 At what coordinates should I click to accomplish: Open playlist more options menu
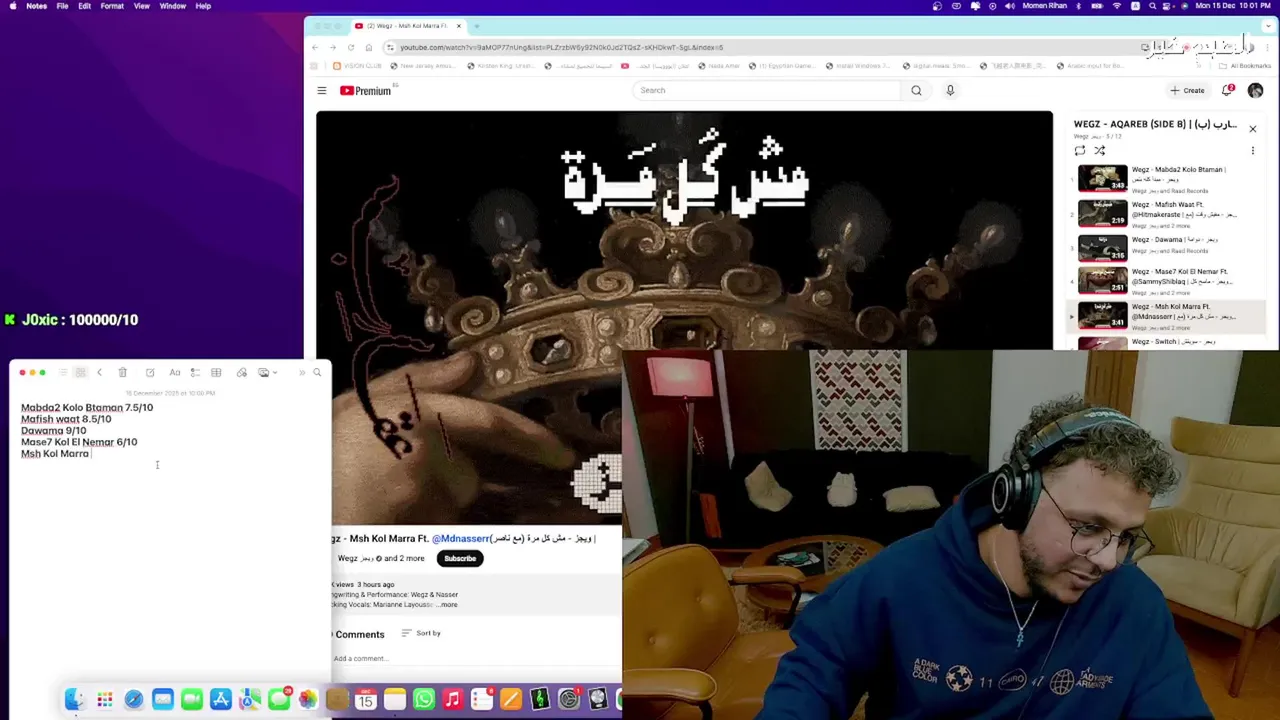coord(1252,151)
